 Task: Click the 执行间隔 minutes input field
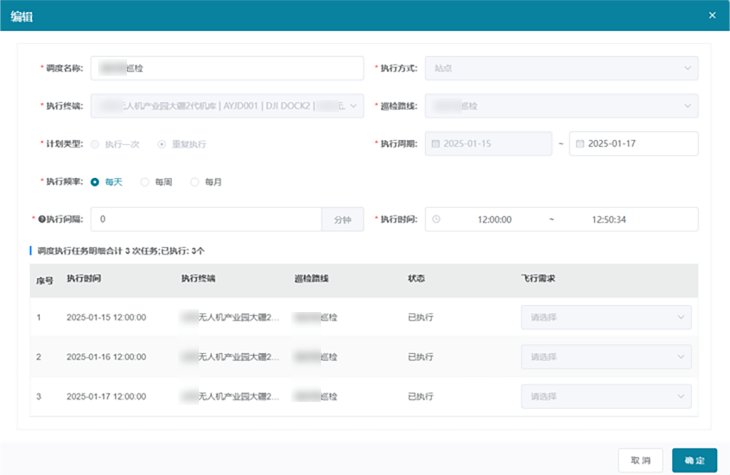point(205,219)
